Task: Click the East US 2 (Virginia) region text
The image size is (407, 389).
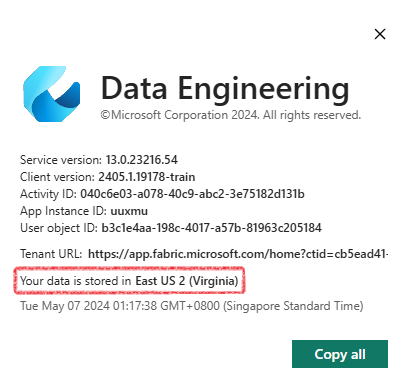Action: 187,281
